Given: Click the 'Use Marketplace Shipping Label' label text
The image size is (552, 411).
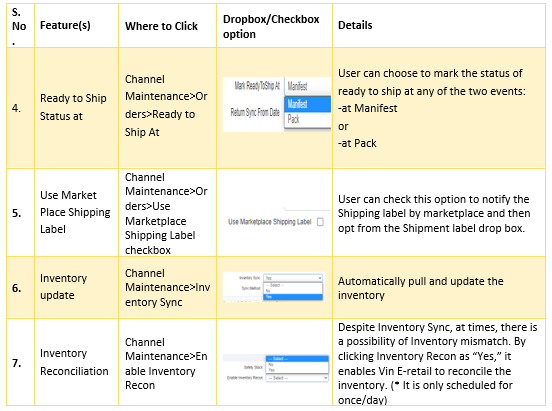Looking at the screenshot, I should (270, 222).
